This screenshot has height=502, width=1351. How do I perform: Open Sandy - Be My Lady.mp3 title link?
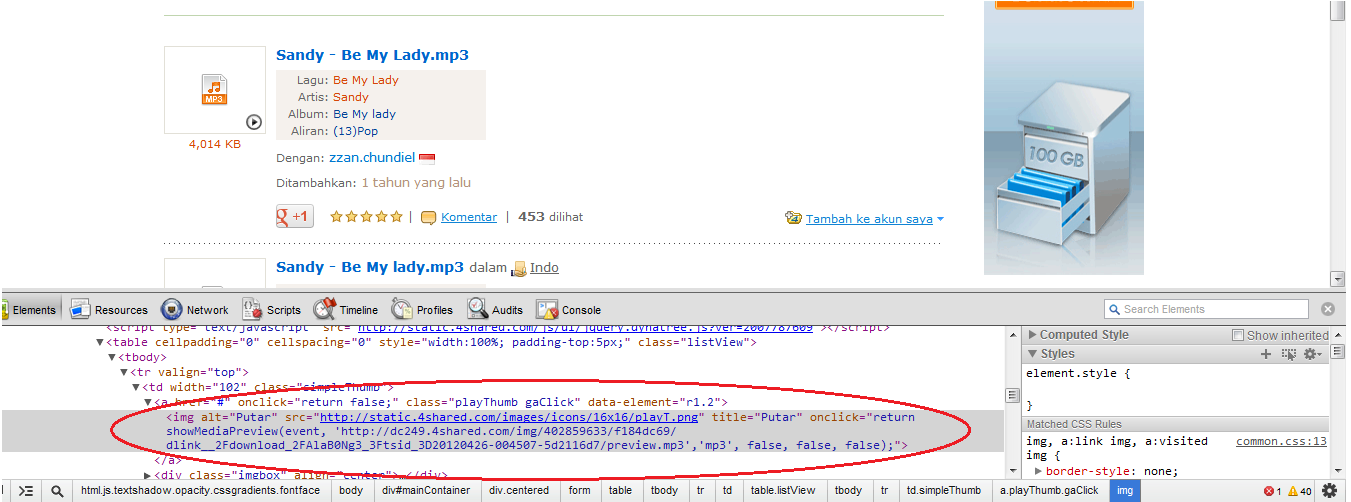point(372,55)
